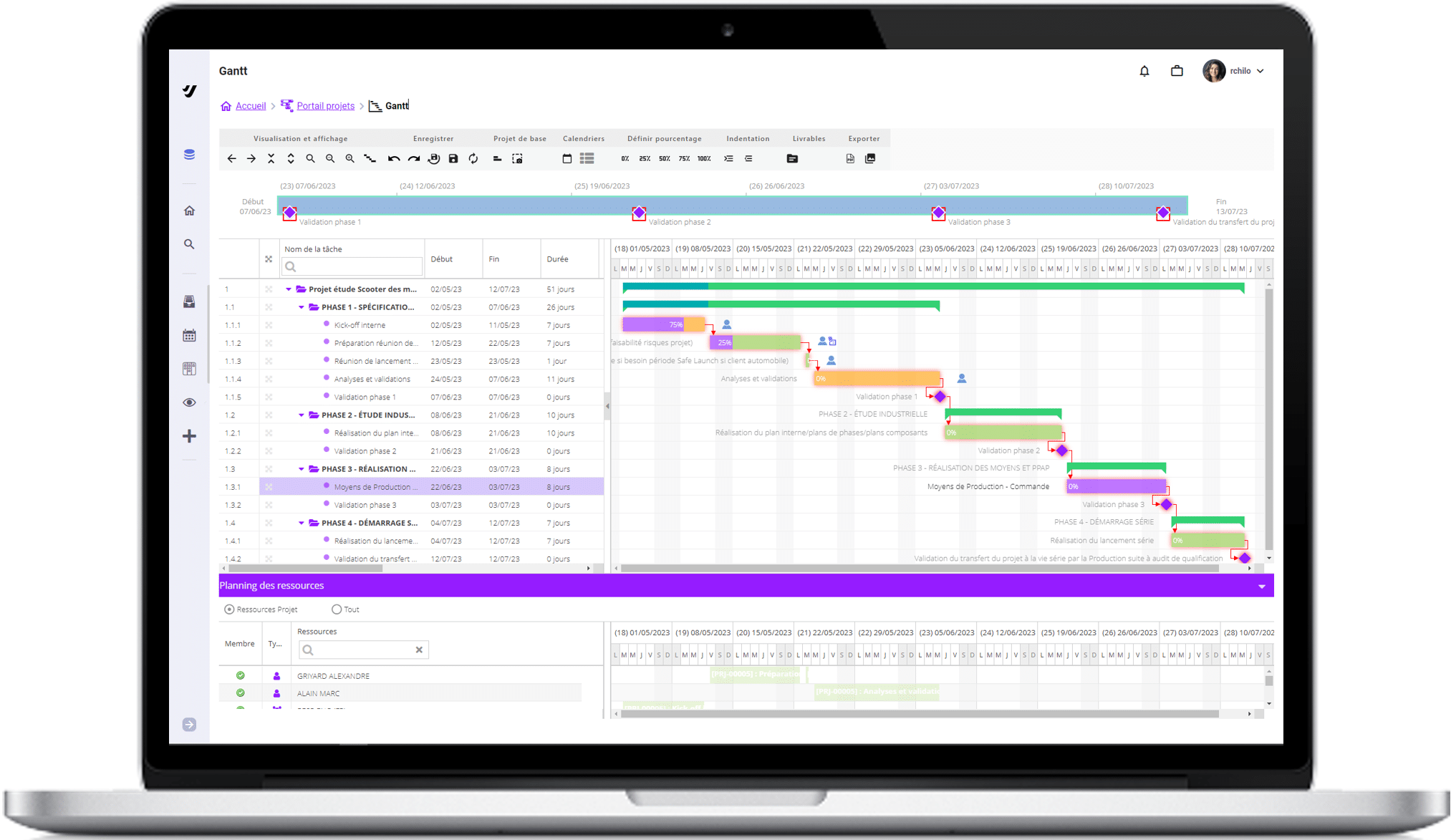
Task: Click the eye icon in the sidebar
Action: 189,402
